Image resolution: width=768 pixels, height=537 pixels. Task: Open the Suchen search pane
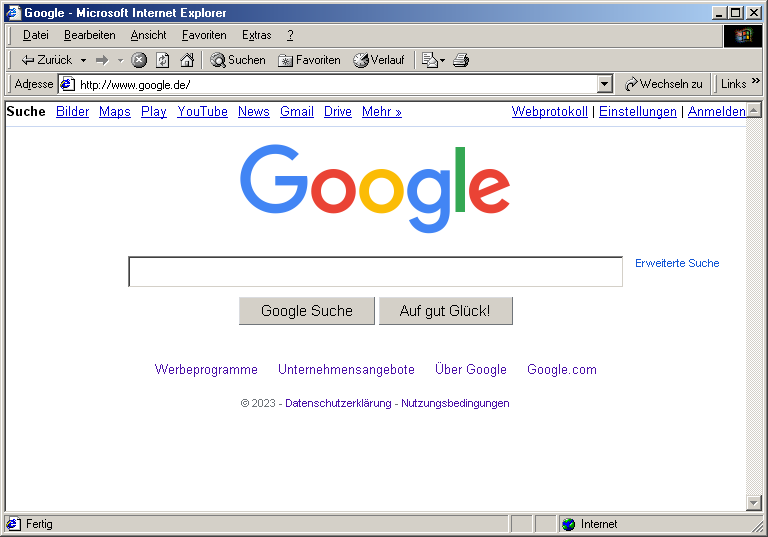coord(238,60)
